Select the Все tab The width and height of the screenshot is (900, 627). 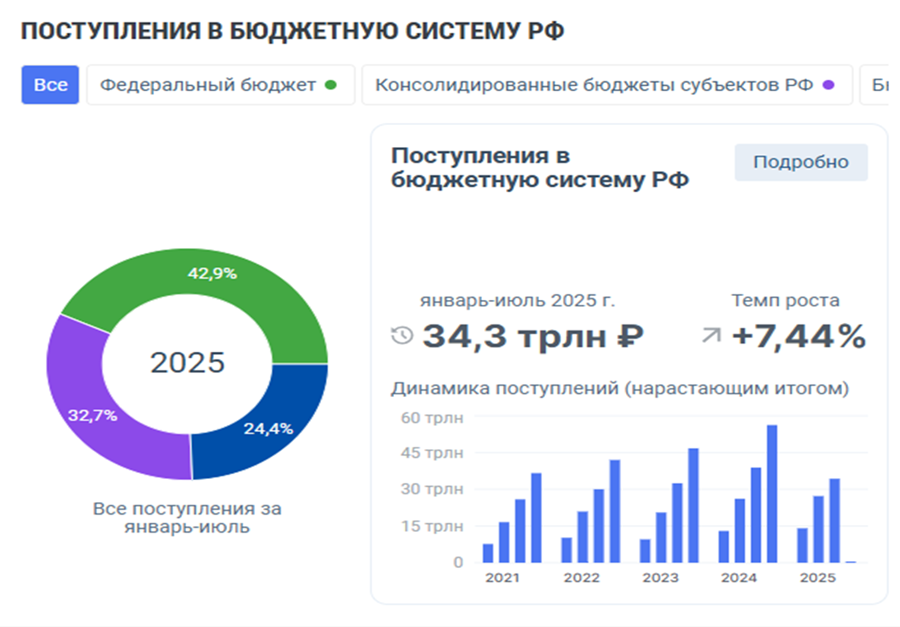click(50, 85)
